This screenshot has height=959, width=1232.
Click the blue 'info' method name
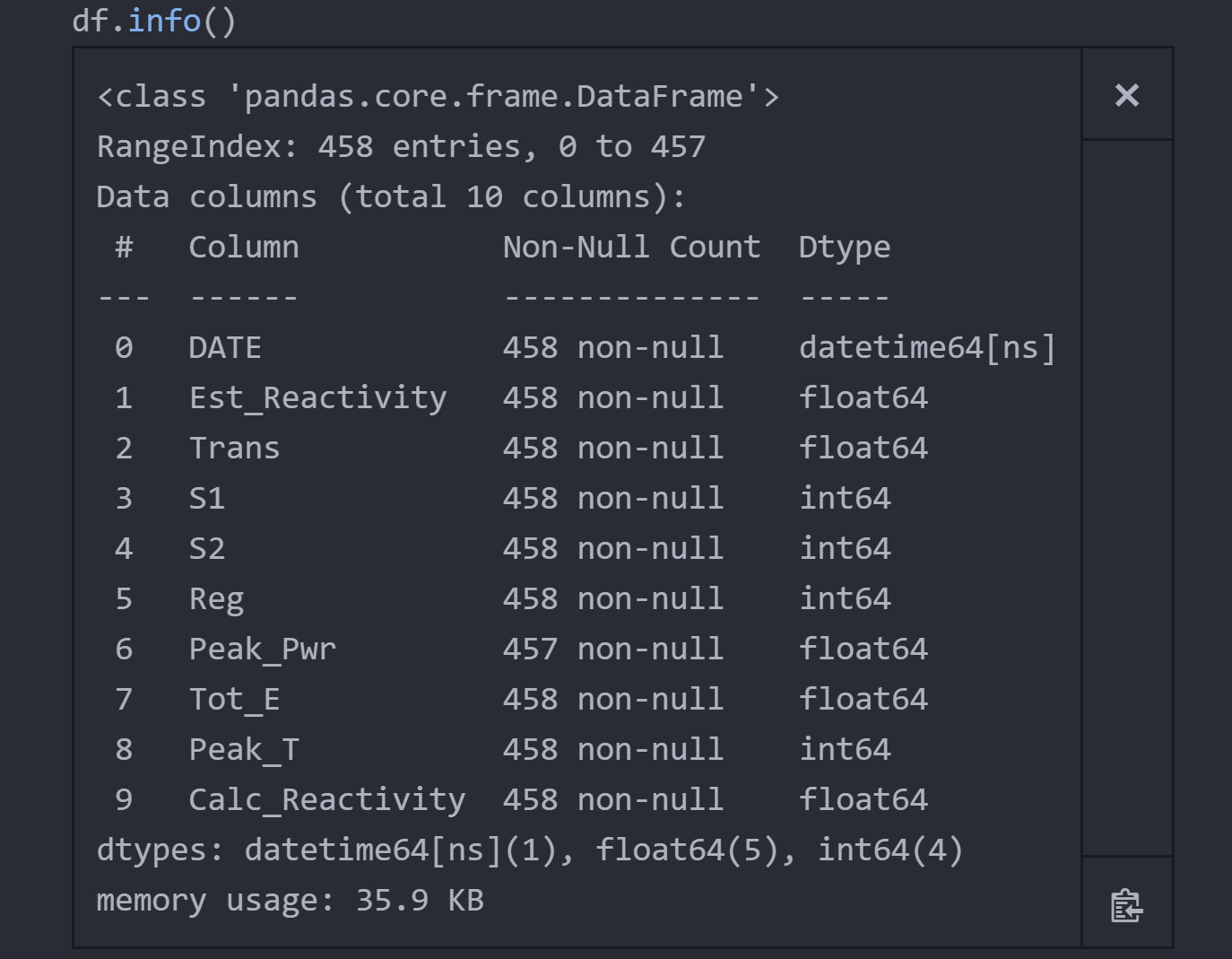coord(164,21)
